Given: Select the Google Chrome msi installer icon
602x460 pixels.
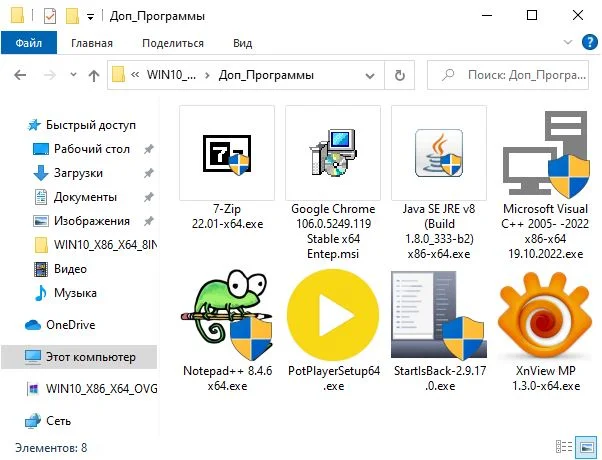Looking at the screenshot, I should click(333, 153).
